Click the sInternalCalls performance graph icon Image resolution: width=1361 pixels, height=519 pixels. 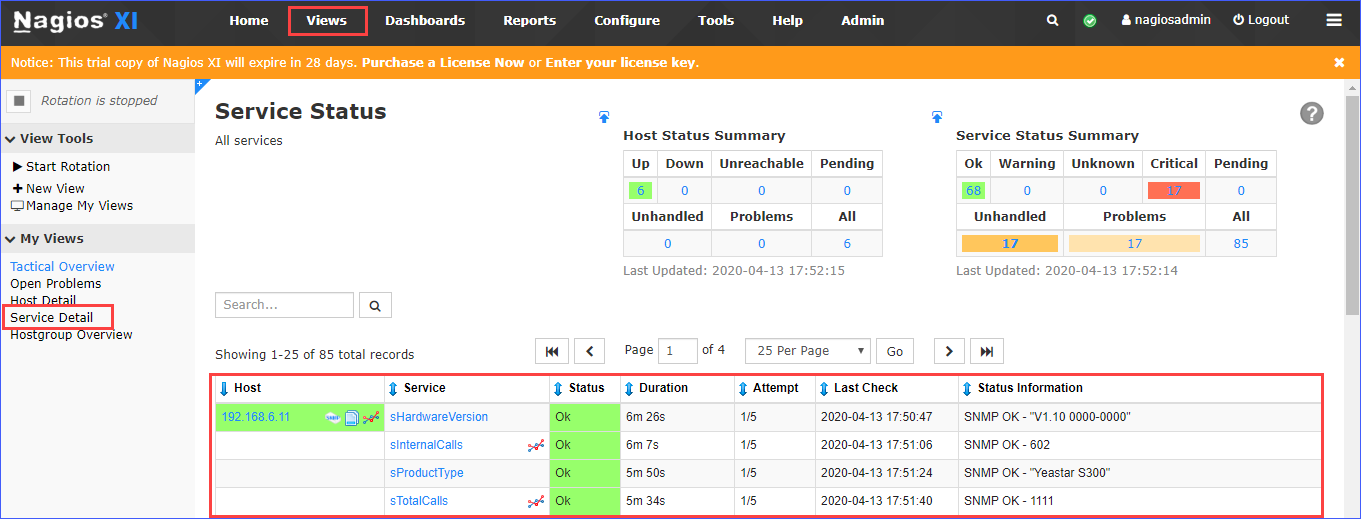[535, 446]
